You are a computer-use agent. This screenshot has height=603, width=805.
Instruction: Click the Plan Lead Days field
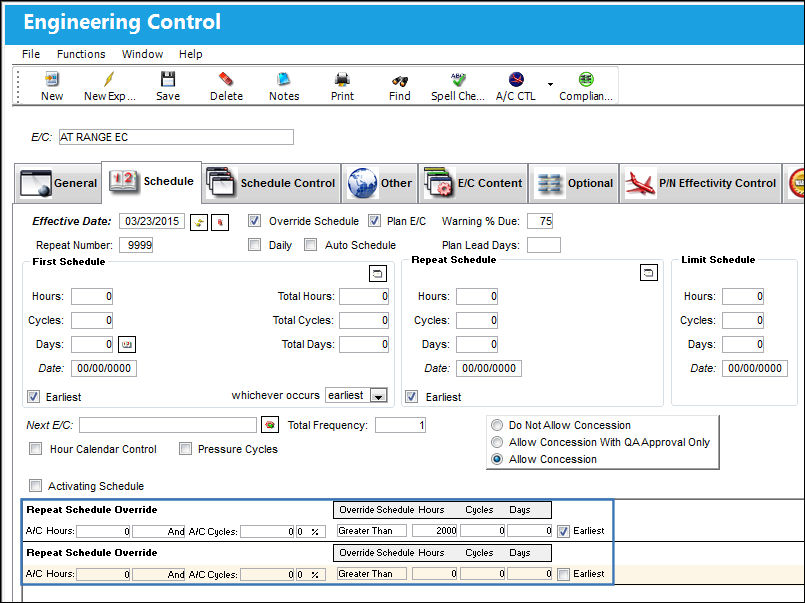pyautogui.click(x=544, y=245)
